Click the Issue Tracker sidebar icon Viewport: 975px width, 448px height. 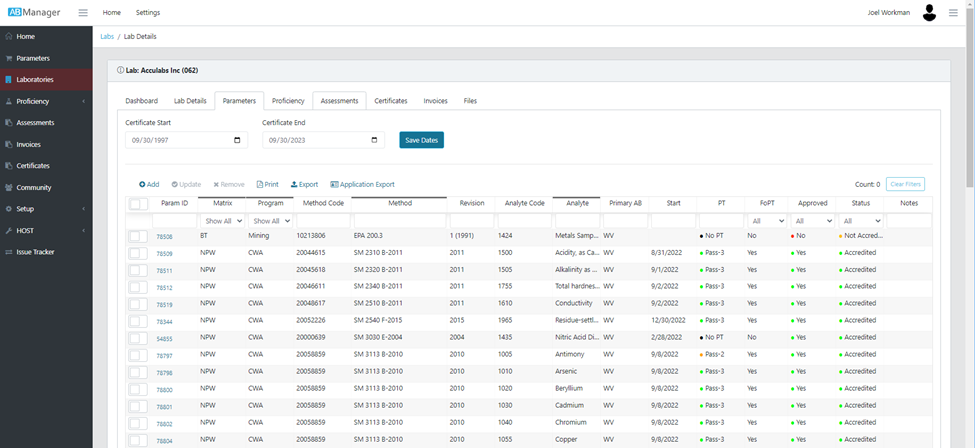pyautogui.click(x=9, y=252)
